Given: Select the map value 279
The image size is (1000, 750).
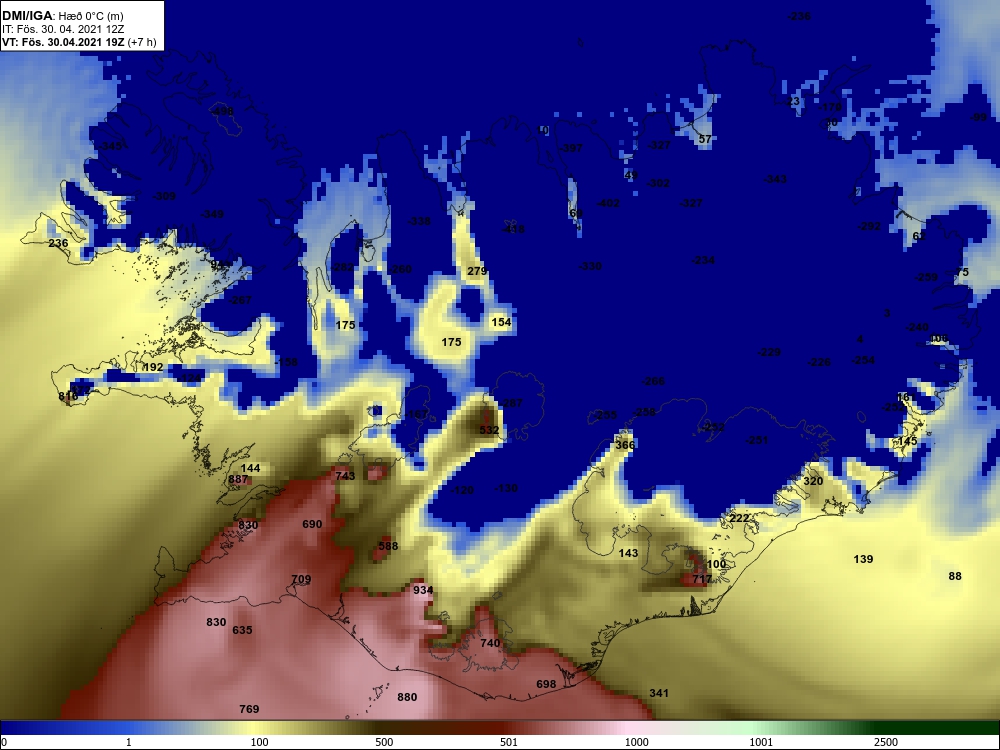Looking at the screenshot, I should pyautogui.click(x=476, y=271).
